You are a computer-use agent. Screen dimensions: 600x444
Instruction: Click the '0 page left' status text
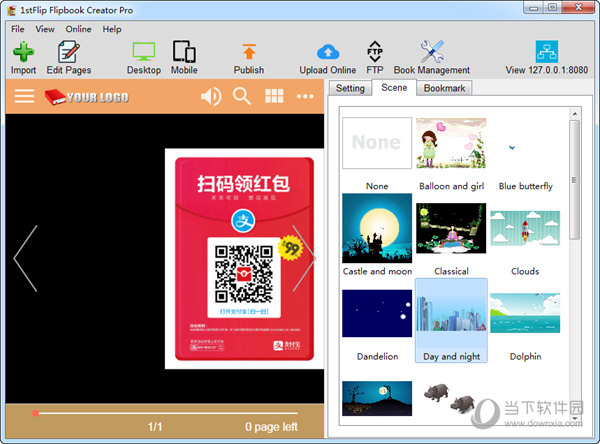(271, 427)
